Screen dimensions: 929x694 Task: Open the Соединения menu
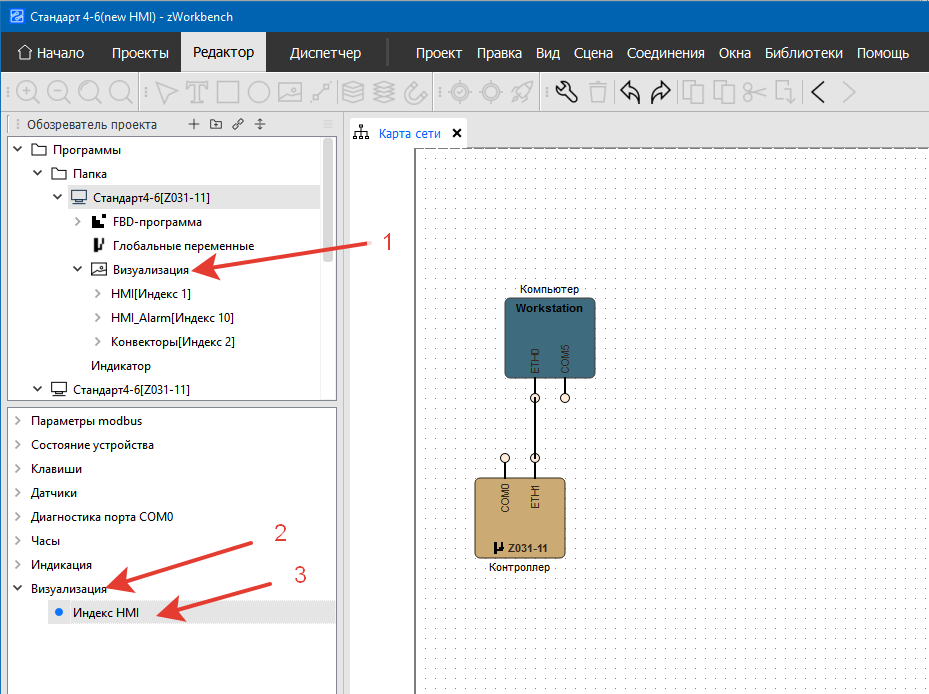coord(665,53)
